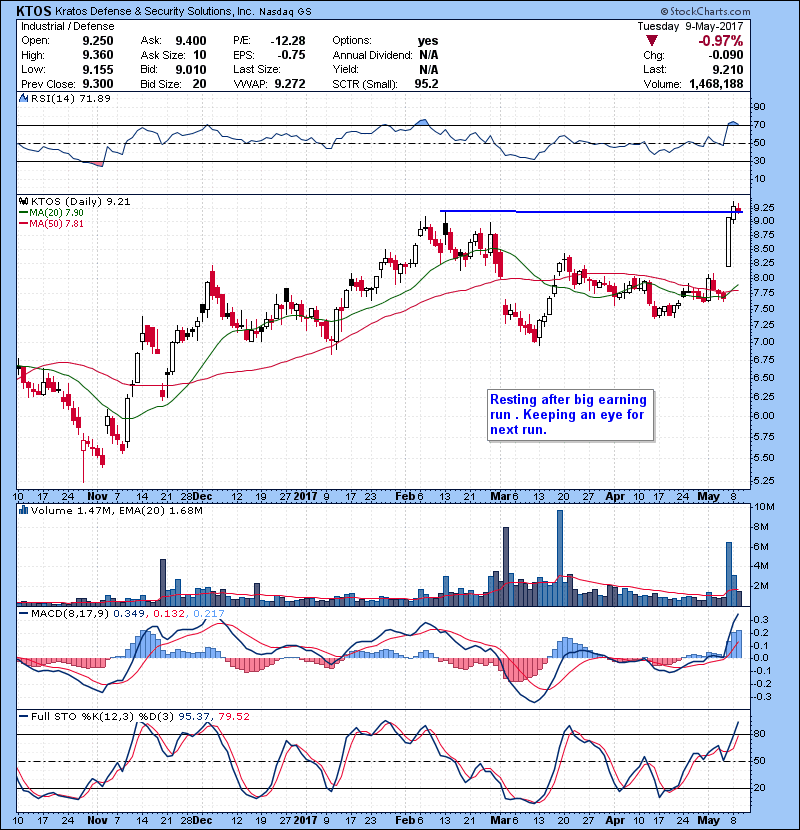Click the VWAP value 9.272

[x=290, y=84]
